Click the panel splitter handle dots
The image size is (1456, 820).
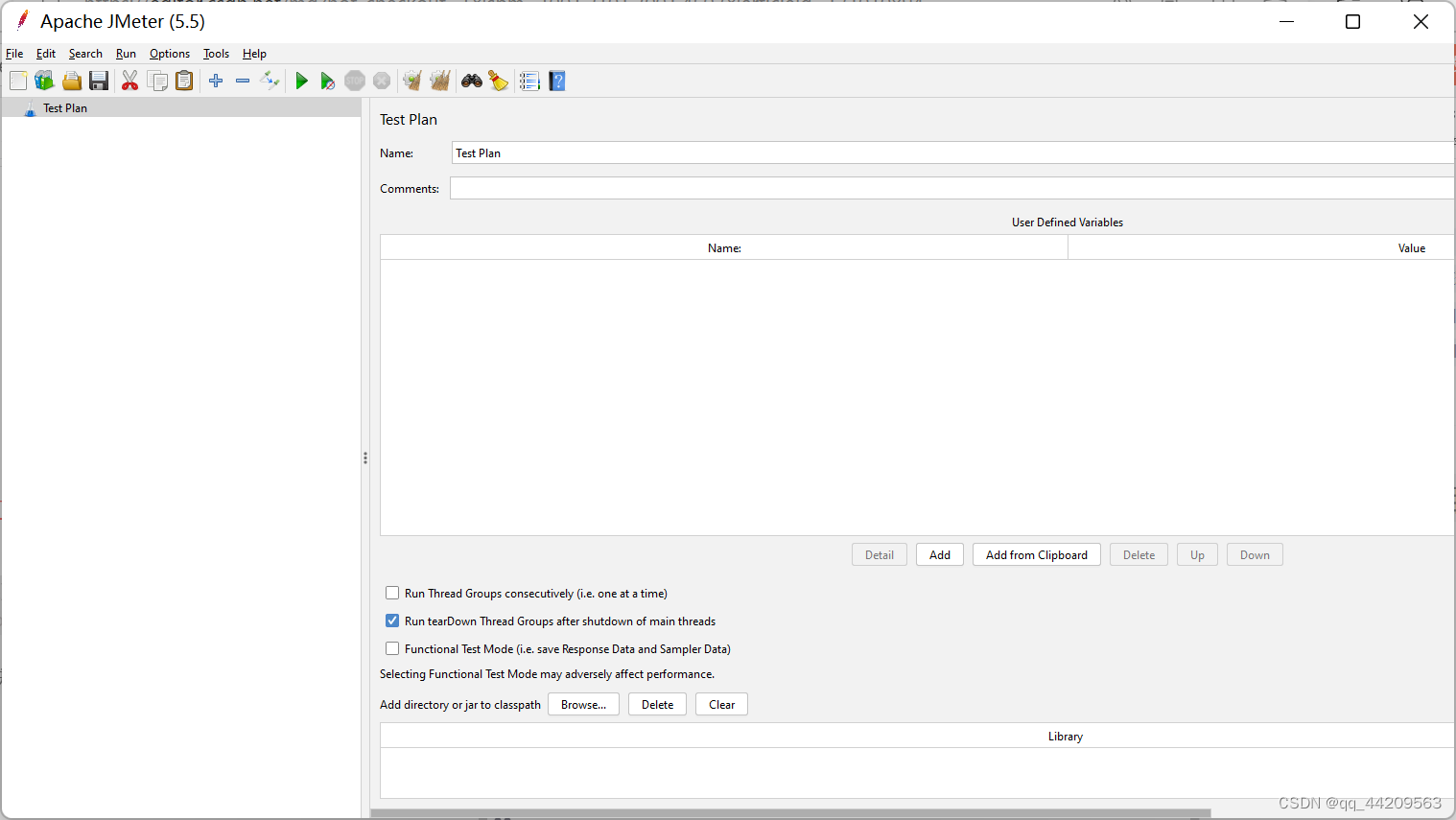coord(365,458)
